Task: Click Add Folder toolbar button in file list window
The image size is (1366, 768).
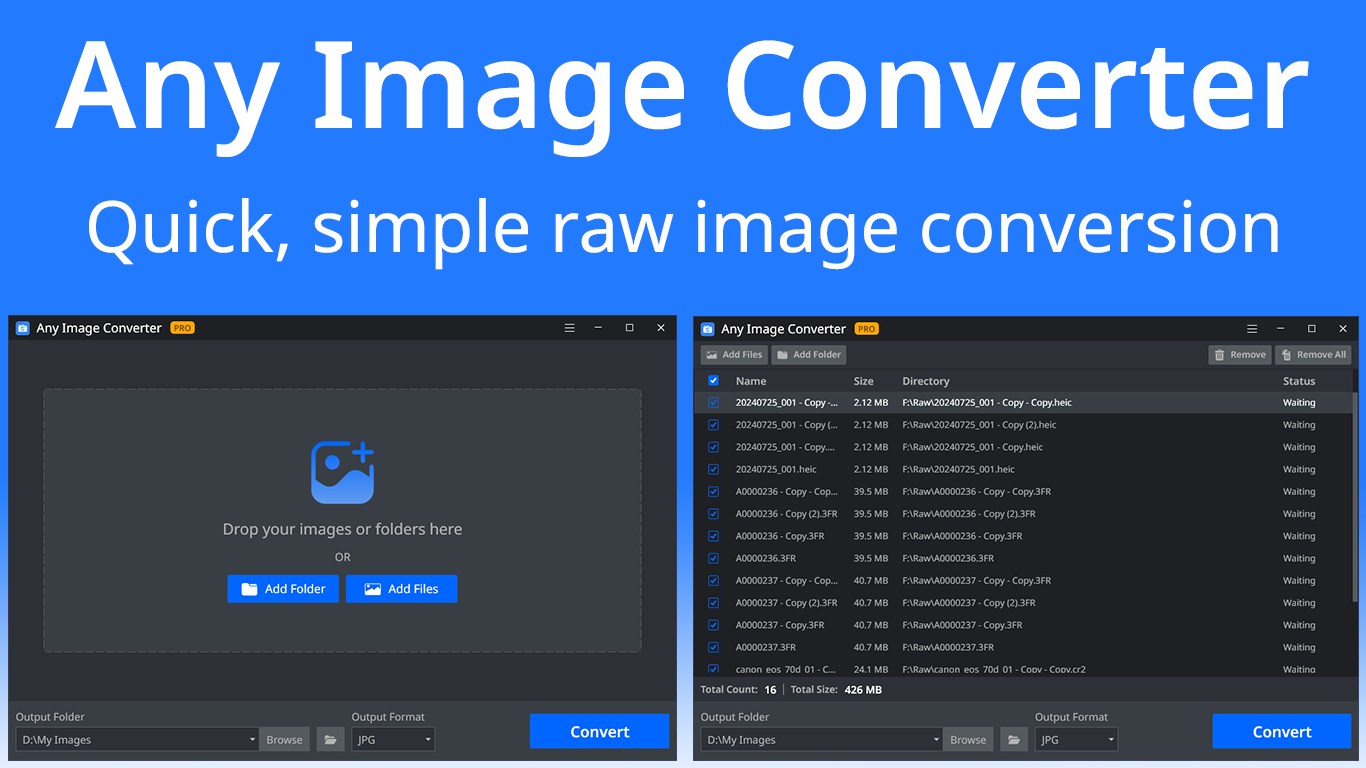Action: [x=809, y=355]
